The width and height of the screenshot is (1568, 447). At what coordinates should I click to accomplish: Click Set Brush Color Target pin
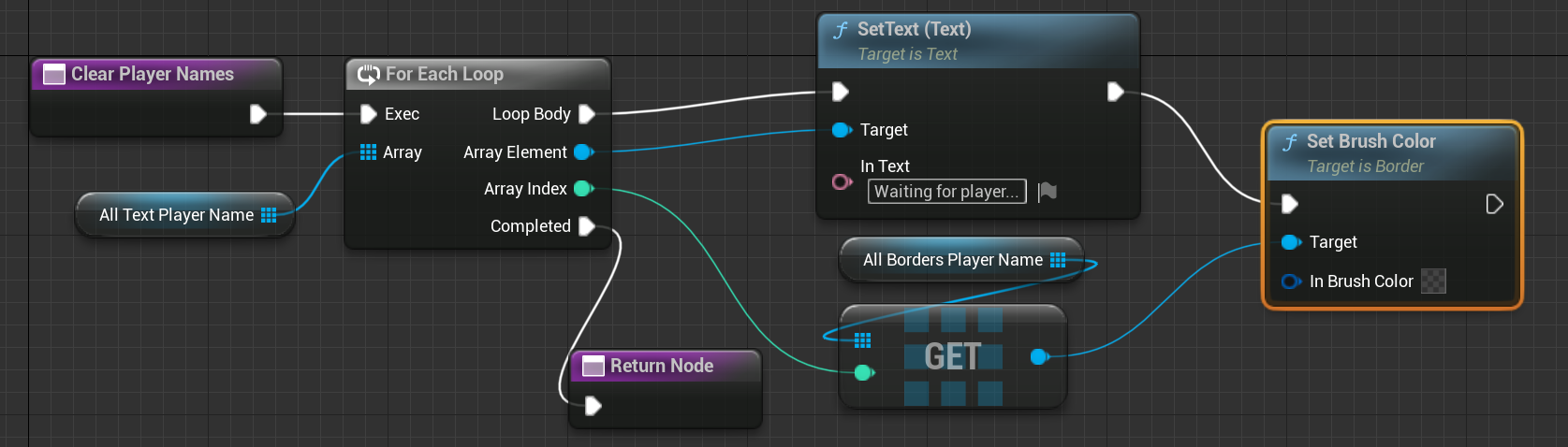coord(1291,242)
